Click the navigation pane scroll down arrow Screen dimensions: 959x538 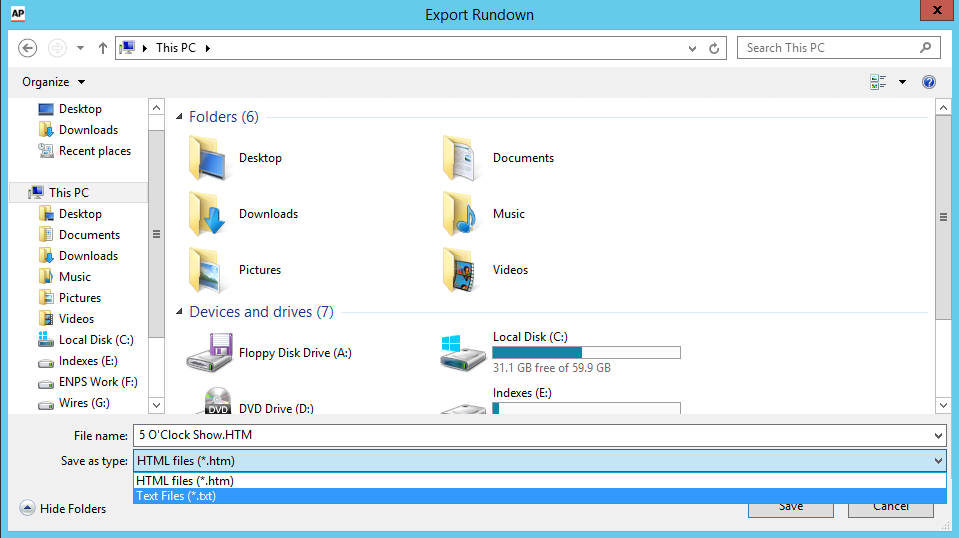[x=157, y=405]
